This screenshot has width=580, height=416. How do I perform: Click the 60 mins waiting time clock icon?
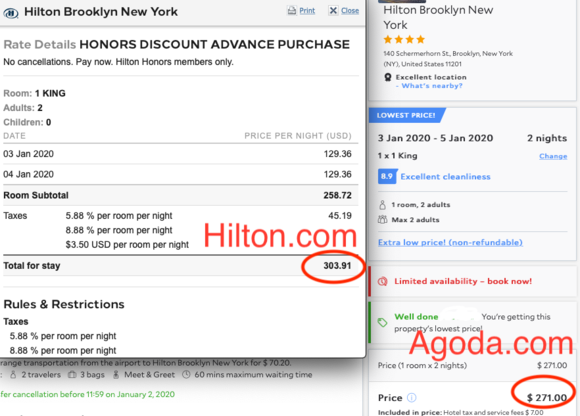[186, 375]
